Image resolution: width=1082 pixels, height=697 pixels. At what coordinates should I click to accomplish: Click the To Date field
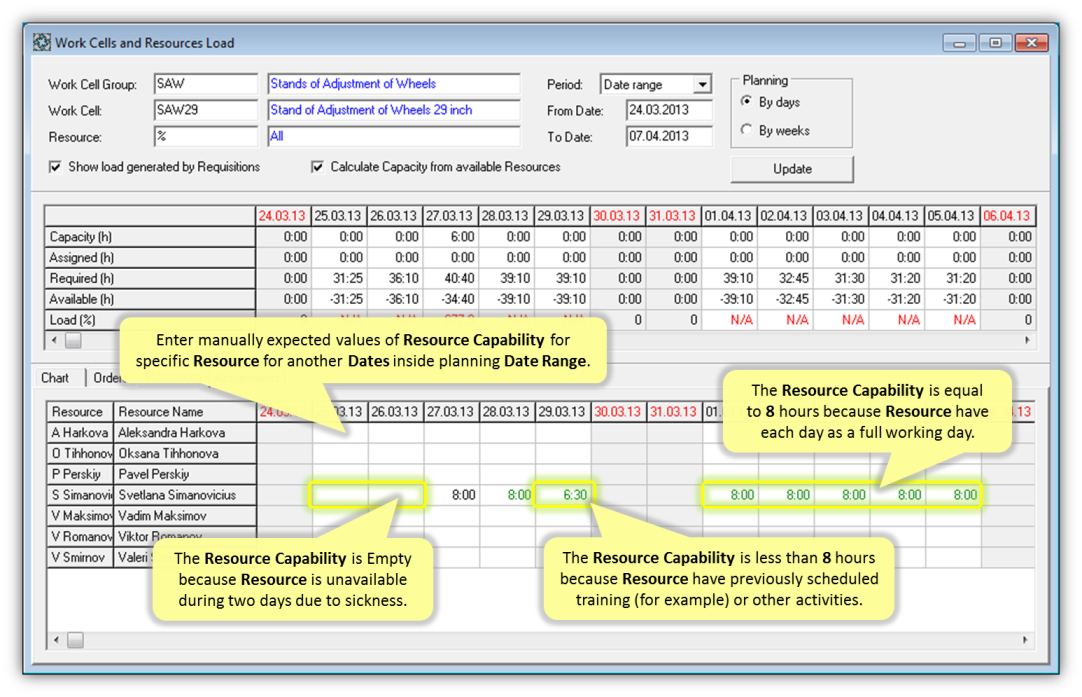click(x=669, y=136)
